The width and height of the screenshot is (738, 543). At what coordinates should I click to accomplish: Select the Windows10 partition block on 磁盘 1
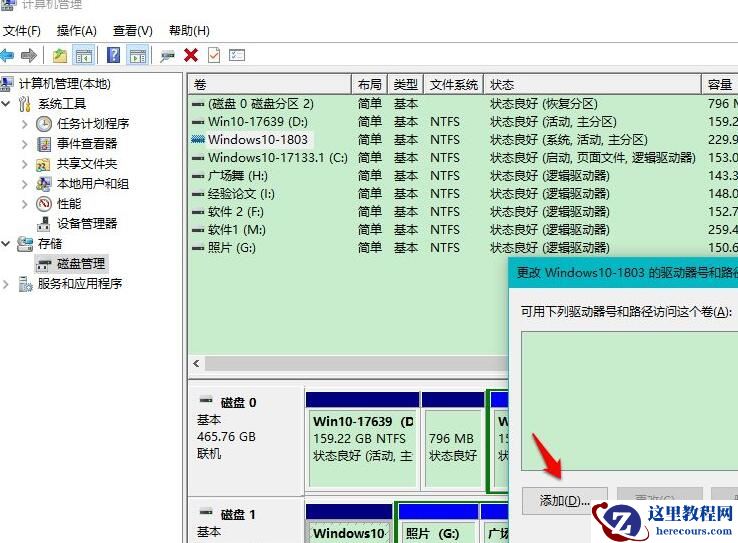click(349, 523)
